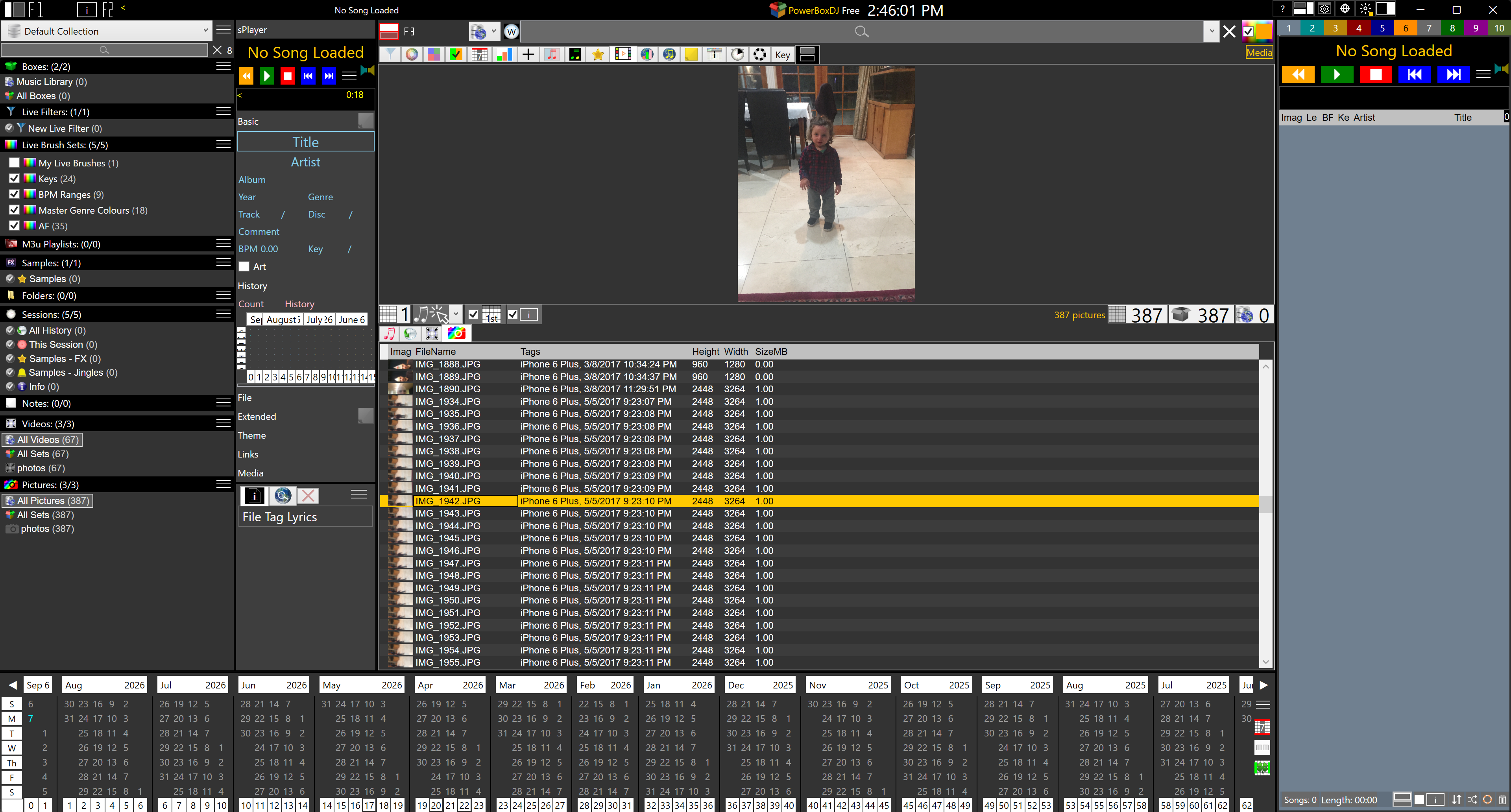Open the Sessions section hamburger menu
Image resolution: width=1511 pixels, height=812 pixels.
pyautogui.click(x=224, y=314)
